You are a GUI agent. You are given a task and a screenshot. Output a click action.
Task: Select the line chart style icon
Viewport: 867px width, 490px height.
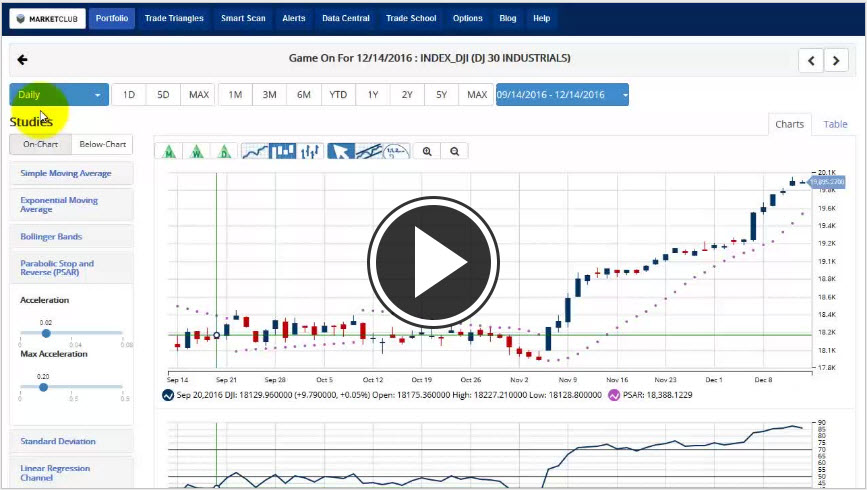(x=256, y=152)
